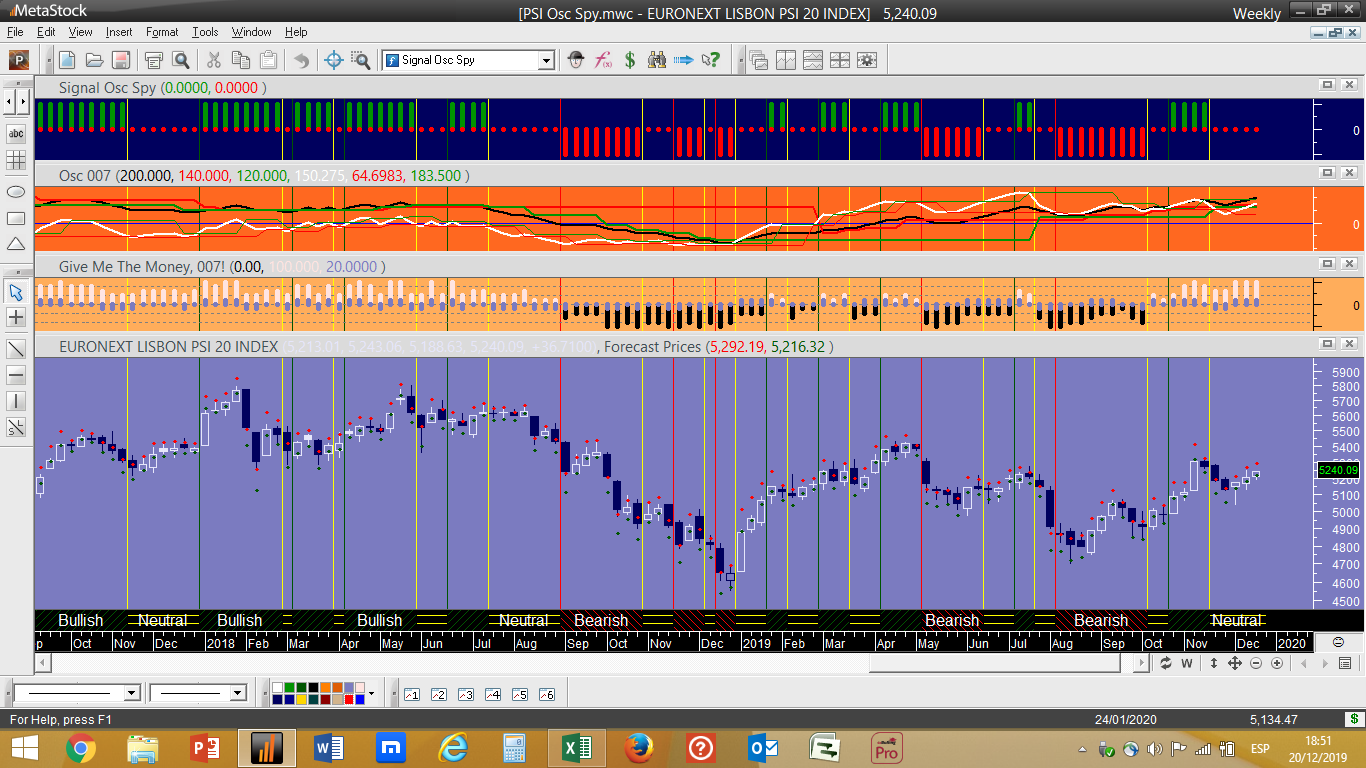Select the triangle drawing tool

point(16,244)
